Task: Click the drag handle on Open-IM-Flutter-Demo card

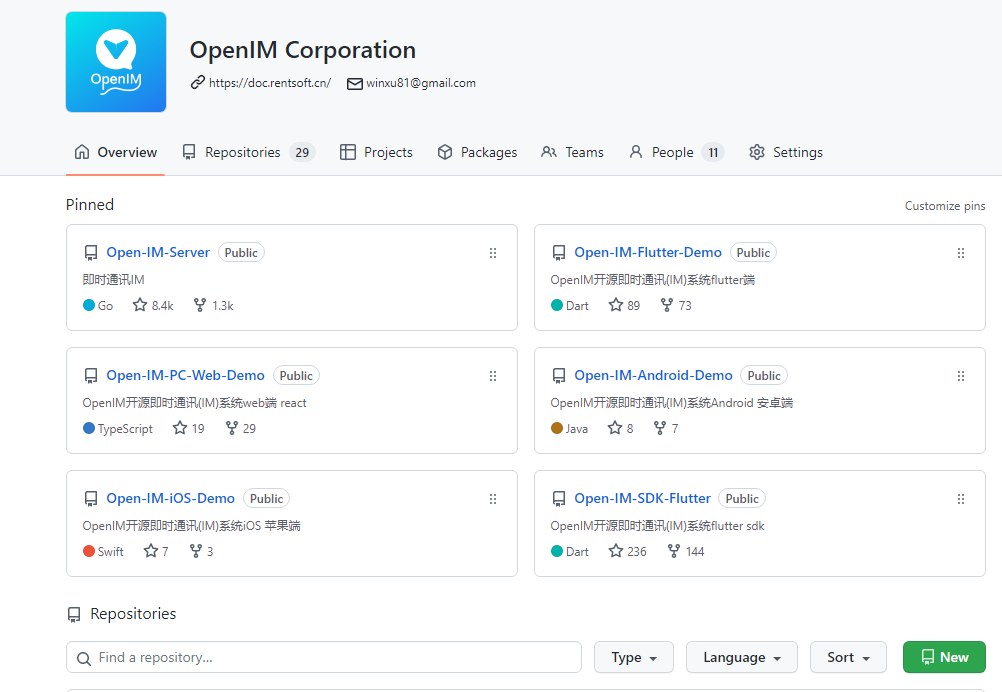Action: [960, 253]
